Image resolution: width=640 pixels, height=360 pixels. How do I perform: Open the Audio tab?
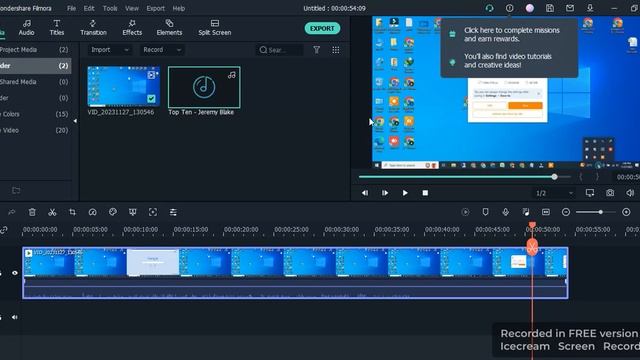(27, 27)
